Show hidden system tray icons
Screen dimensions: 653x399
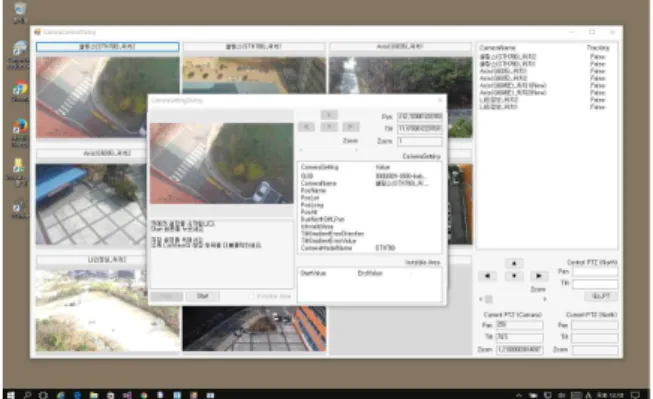pyautogui.click(x=519, y=395)
